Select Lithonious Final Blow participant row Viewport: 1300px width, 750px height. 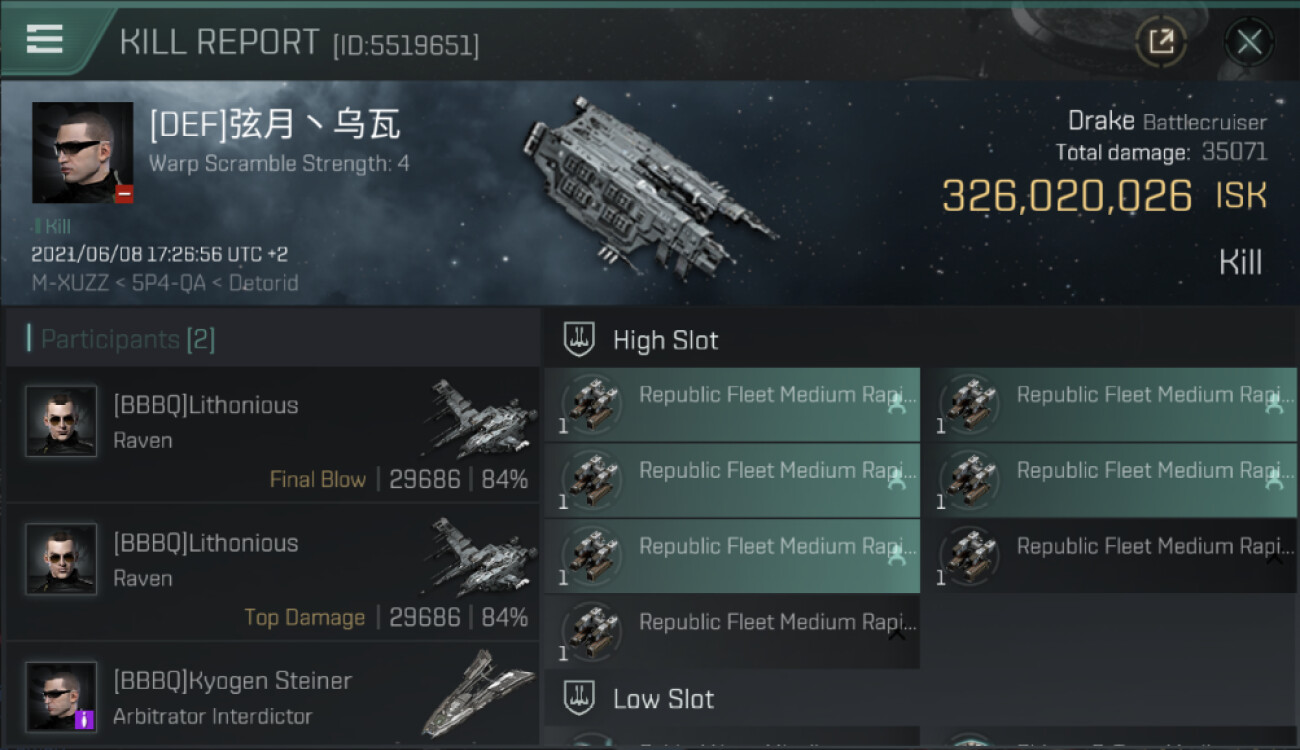coord(272,435)
